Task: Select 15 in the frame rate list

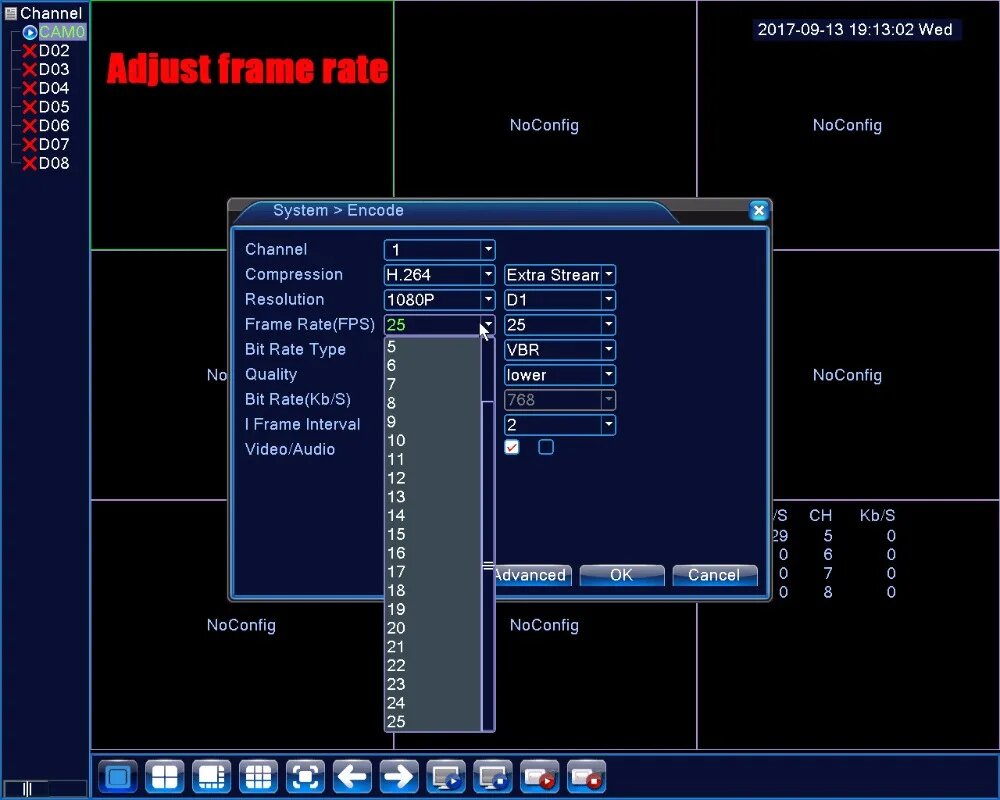Action: pos(433,535)
